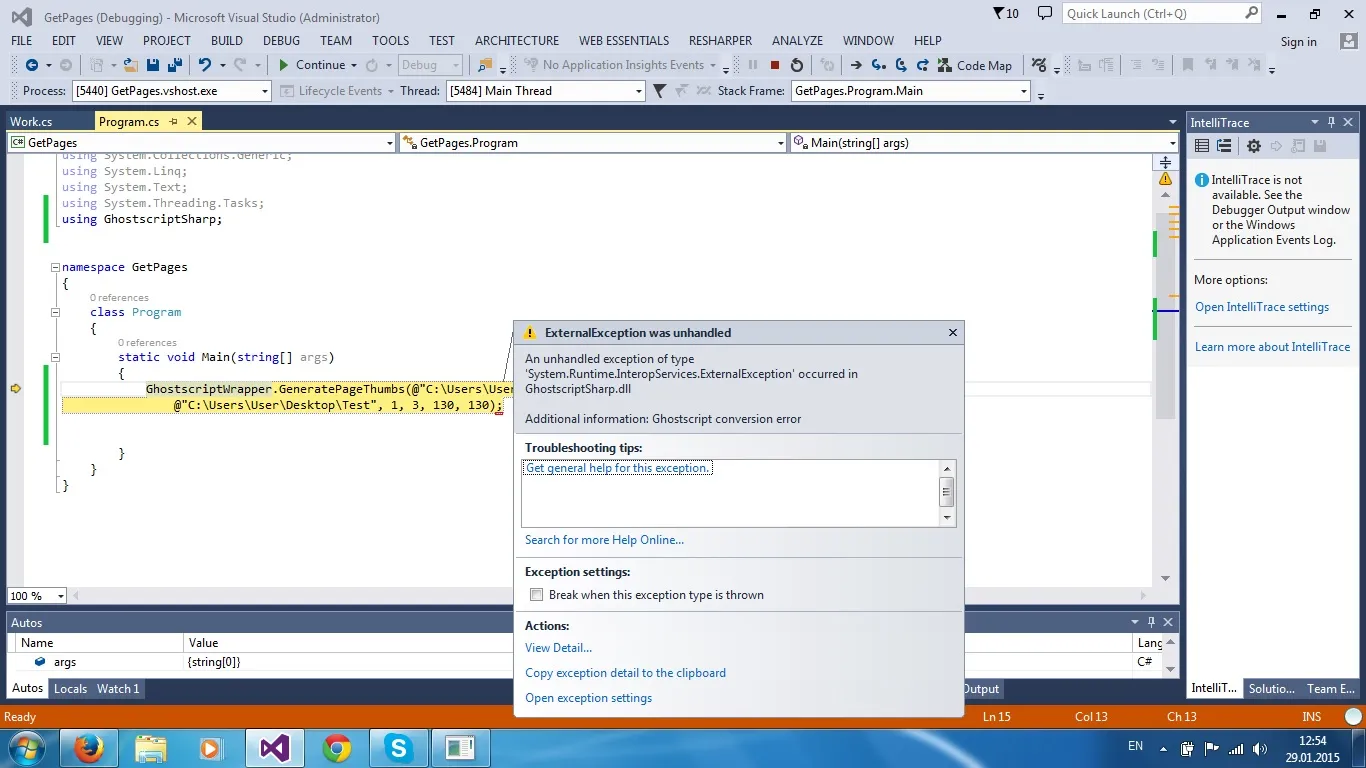Open the GetPages.Program type dropdown
Image resolution: width=1366 pixels, height=768 pixels.
781,143
